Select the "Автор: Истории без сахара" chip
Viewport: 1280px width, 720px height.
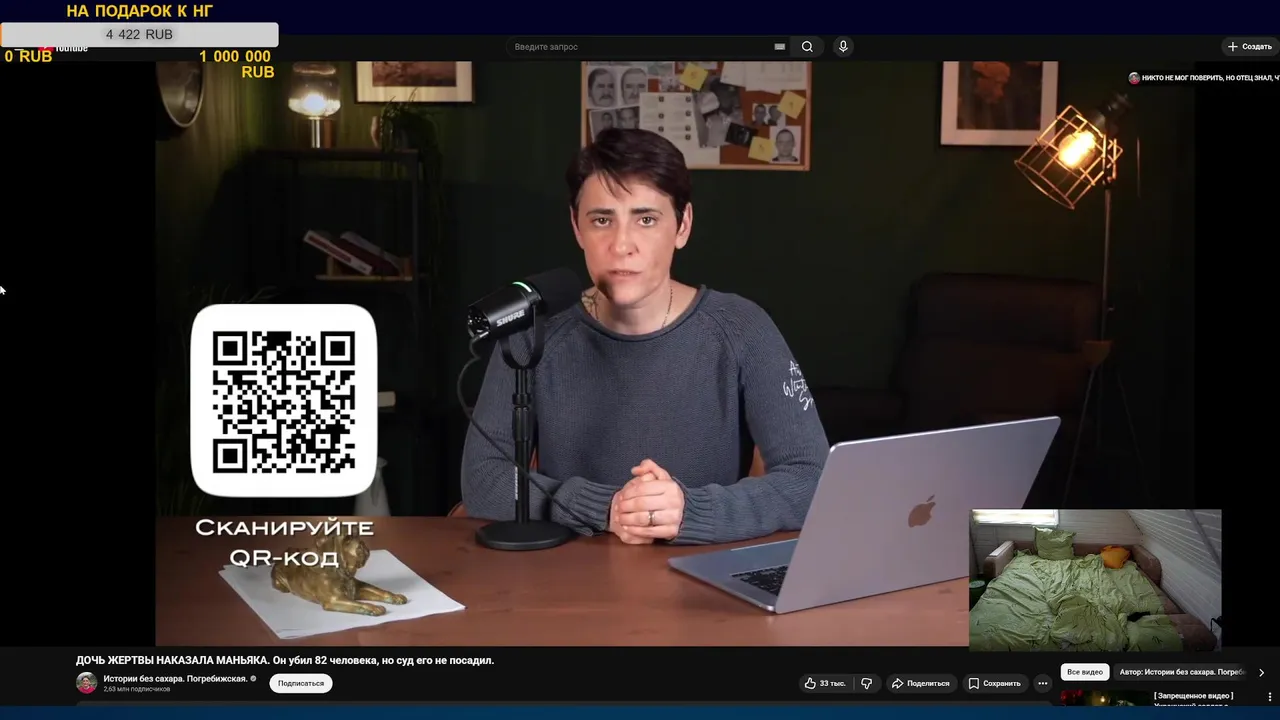(1181, 672)
